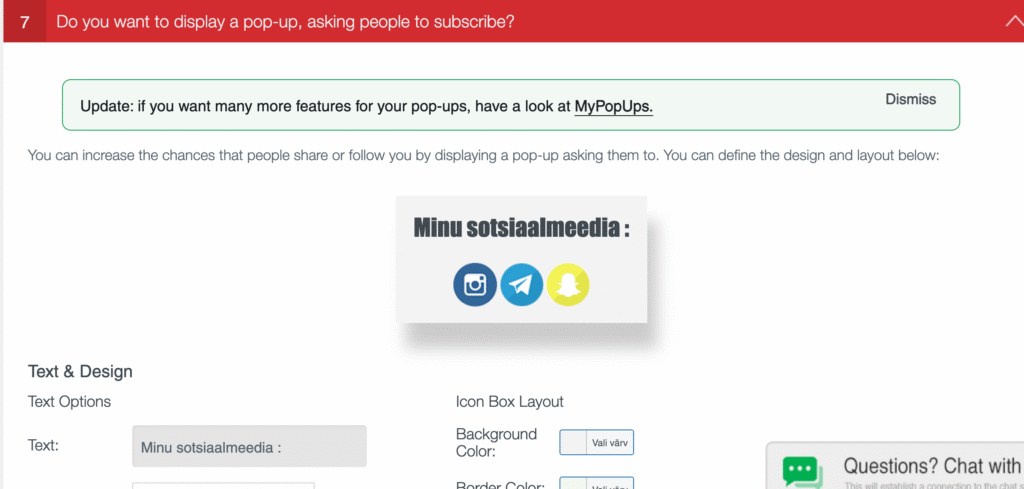Image resolution: width=1024 pixels, height=489 pixels.
Task: Dismiss the MyPopUps update notice
Action: coord(910,99)
